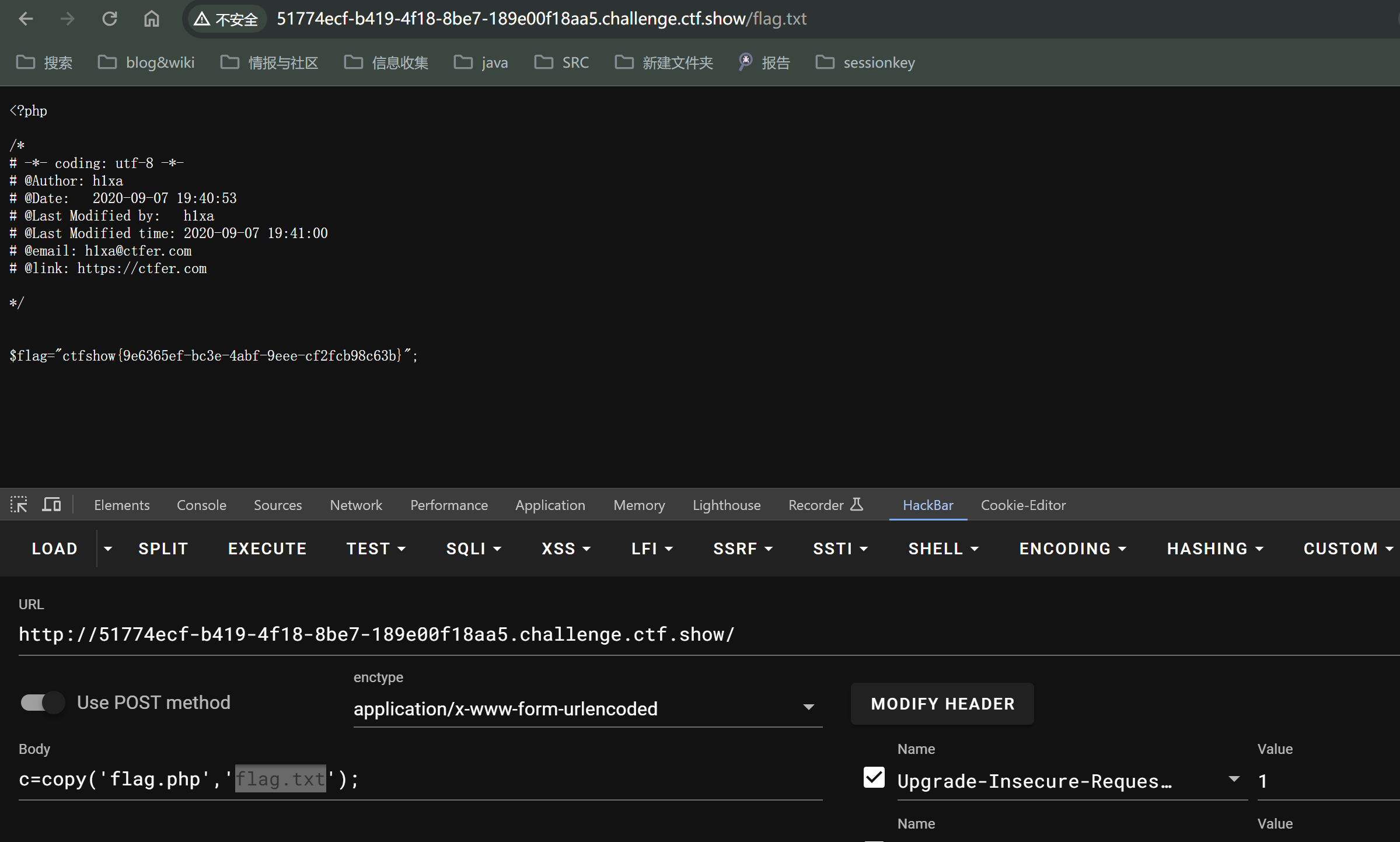The width and height of the screenshot is (1400, 842).
Task: Open the SQLI dropdown menu
Action: (474, 548)
